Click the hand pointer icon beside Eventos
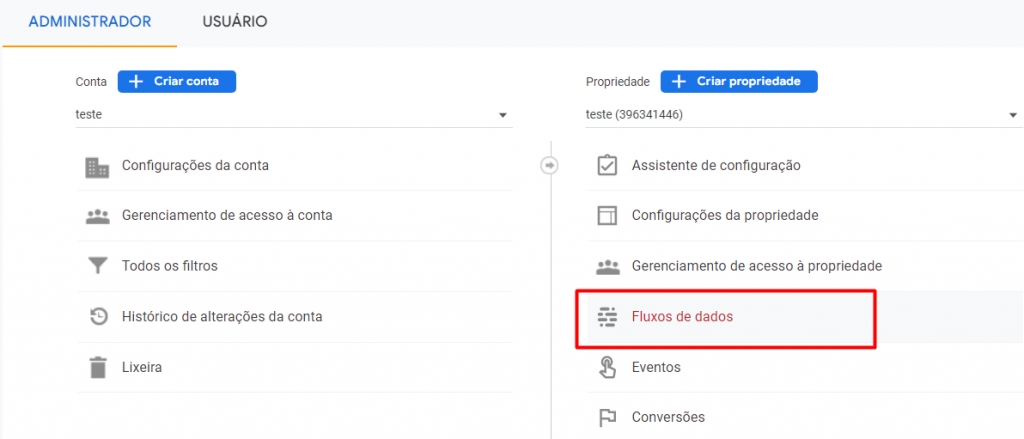Viewport: 1024px width, 439px height. [x=607, y=367]
